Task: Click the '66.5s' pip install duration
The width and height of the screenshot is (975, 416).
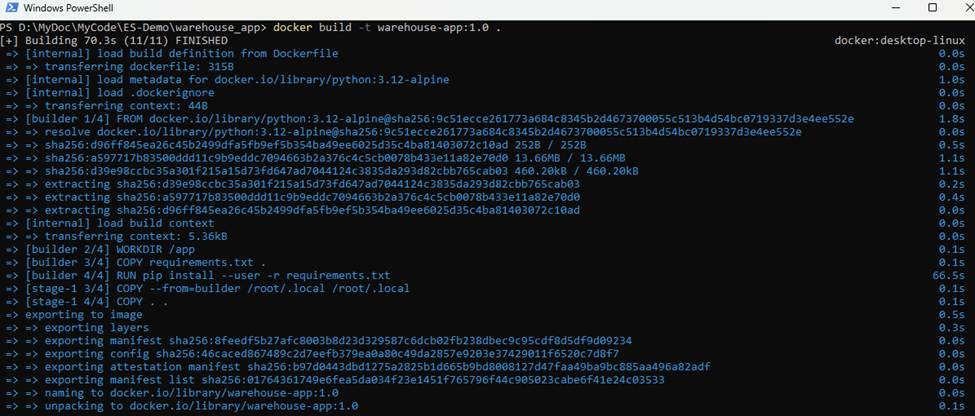Action: 951,275
